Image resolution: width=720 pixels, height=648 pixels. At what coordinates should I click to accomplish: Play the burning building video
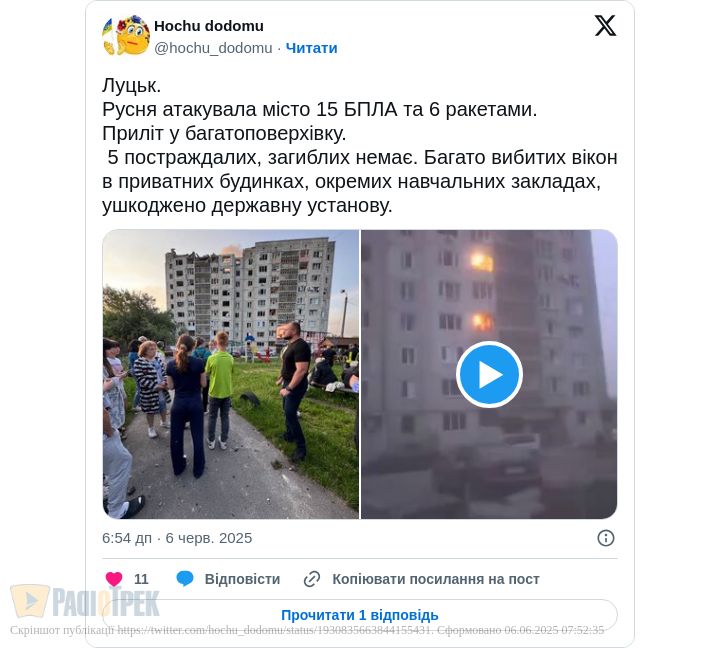point(489,374)
